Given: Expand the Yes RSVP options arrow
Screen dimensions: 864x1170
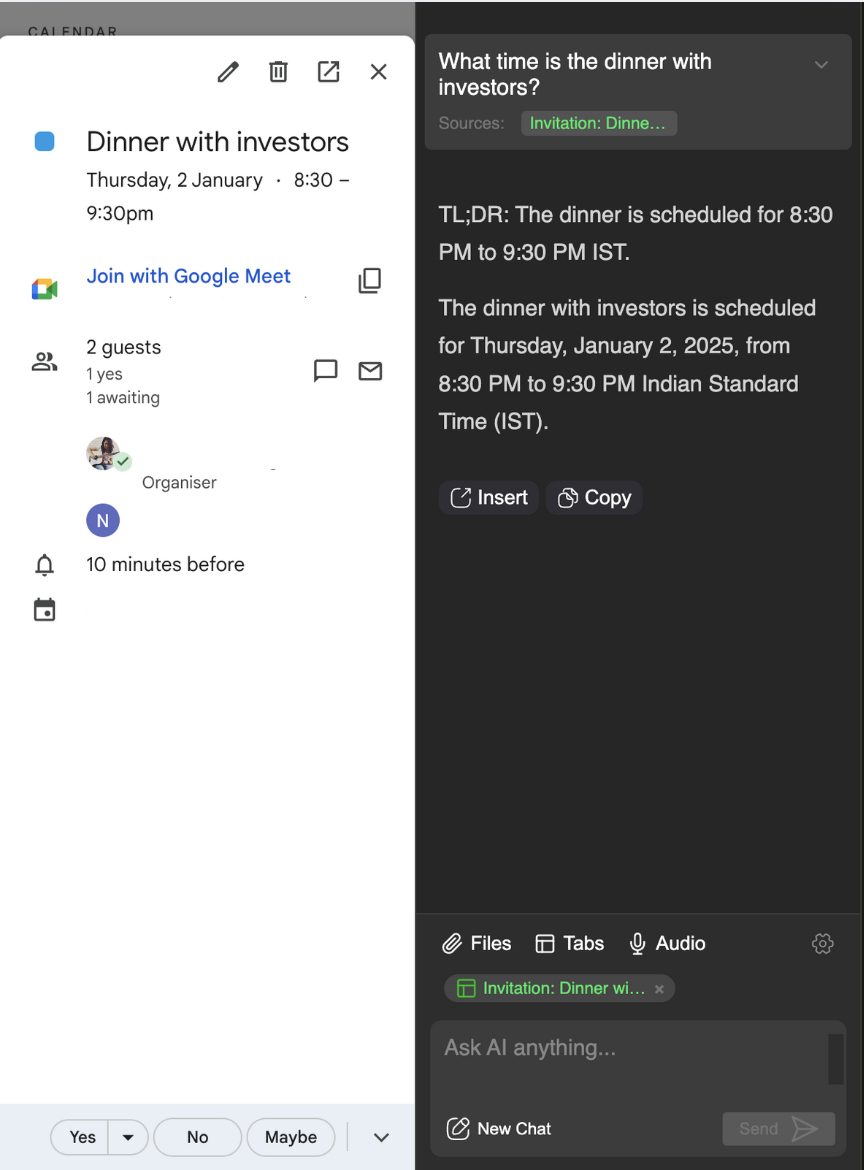Looking at the screenshot, I should pyautogui.click(x=128, y=1137).
